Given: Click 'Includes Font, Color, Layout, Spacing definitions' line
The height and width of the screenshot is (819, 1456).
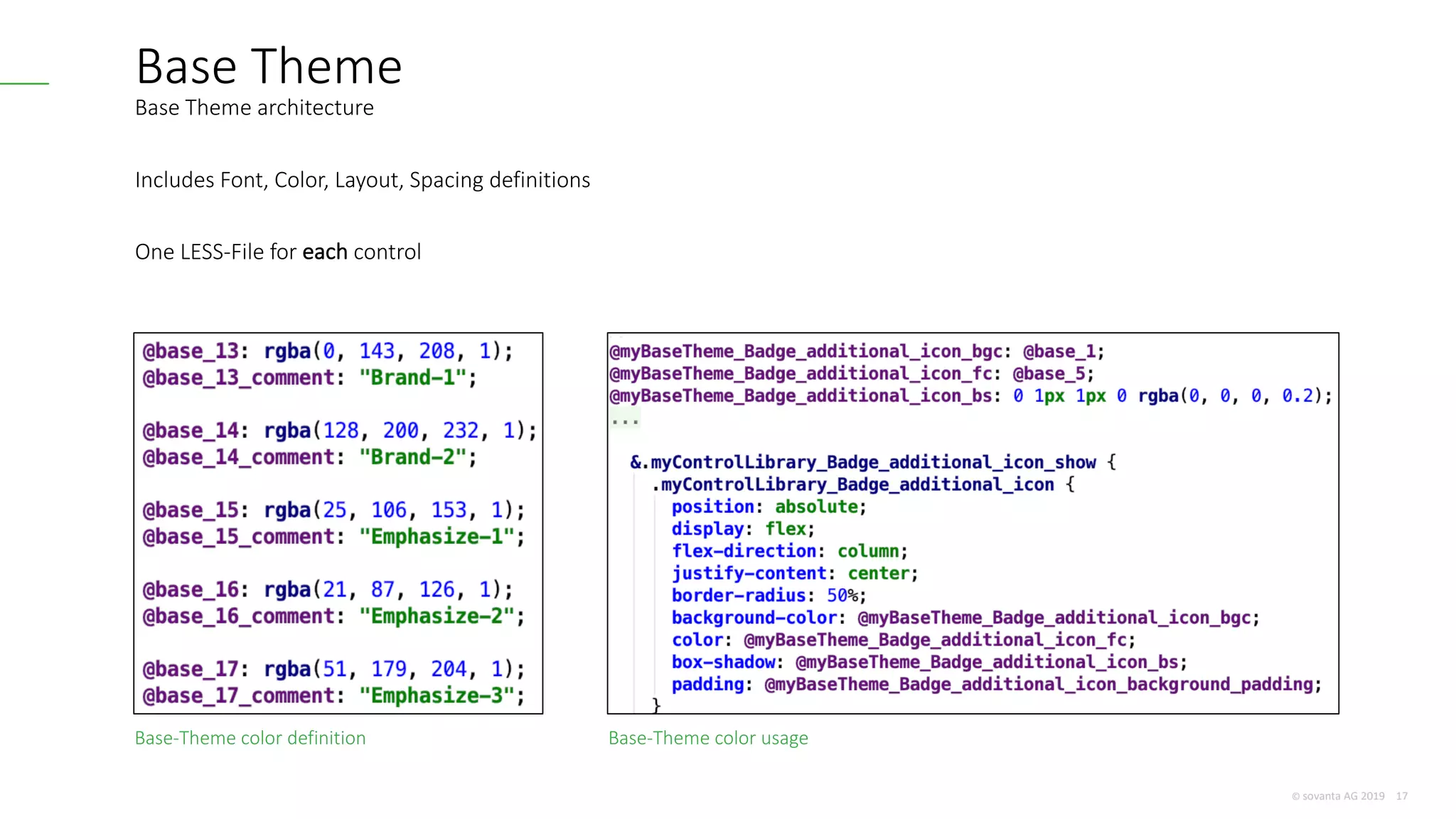Looking at the screenshot, I should [363, 180].
